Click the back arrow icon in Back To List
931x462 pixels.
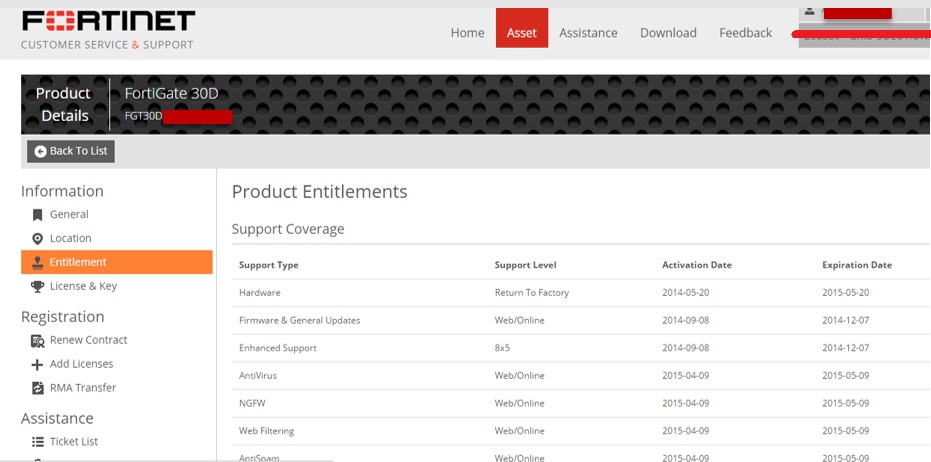(x=40, y=151)
